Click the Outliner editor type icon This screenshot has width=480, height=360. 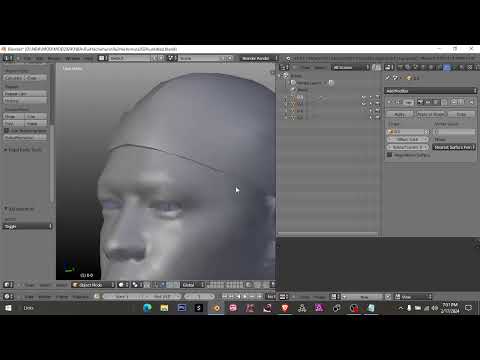284,67
